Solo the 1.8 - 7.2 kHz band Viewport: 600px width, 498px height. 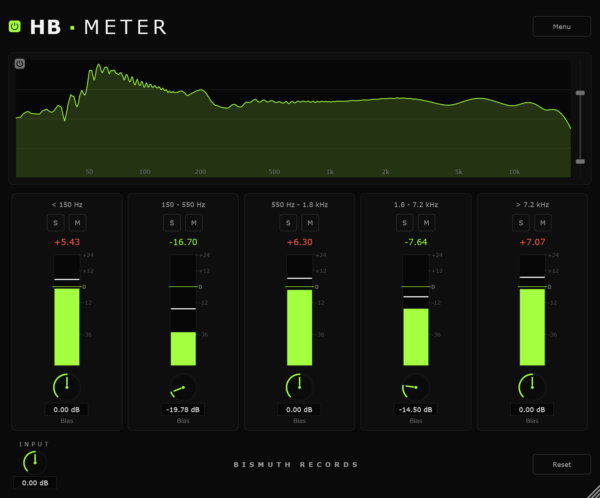point(404,223)
